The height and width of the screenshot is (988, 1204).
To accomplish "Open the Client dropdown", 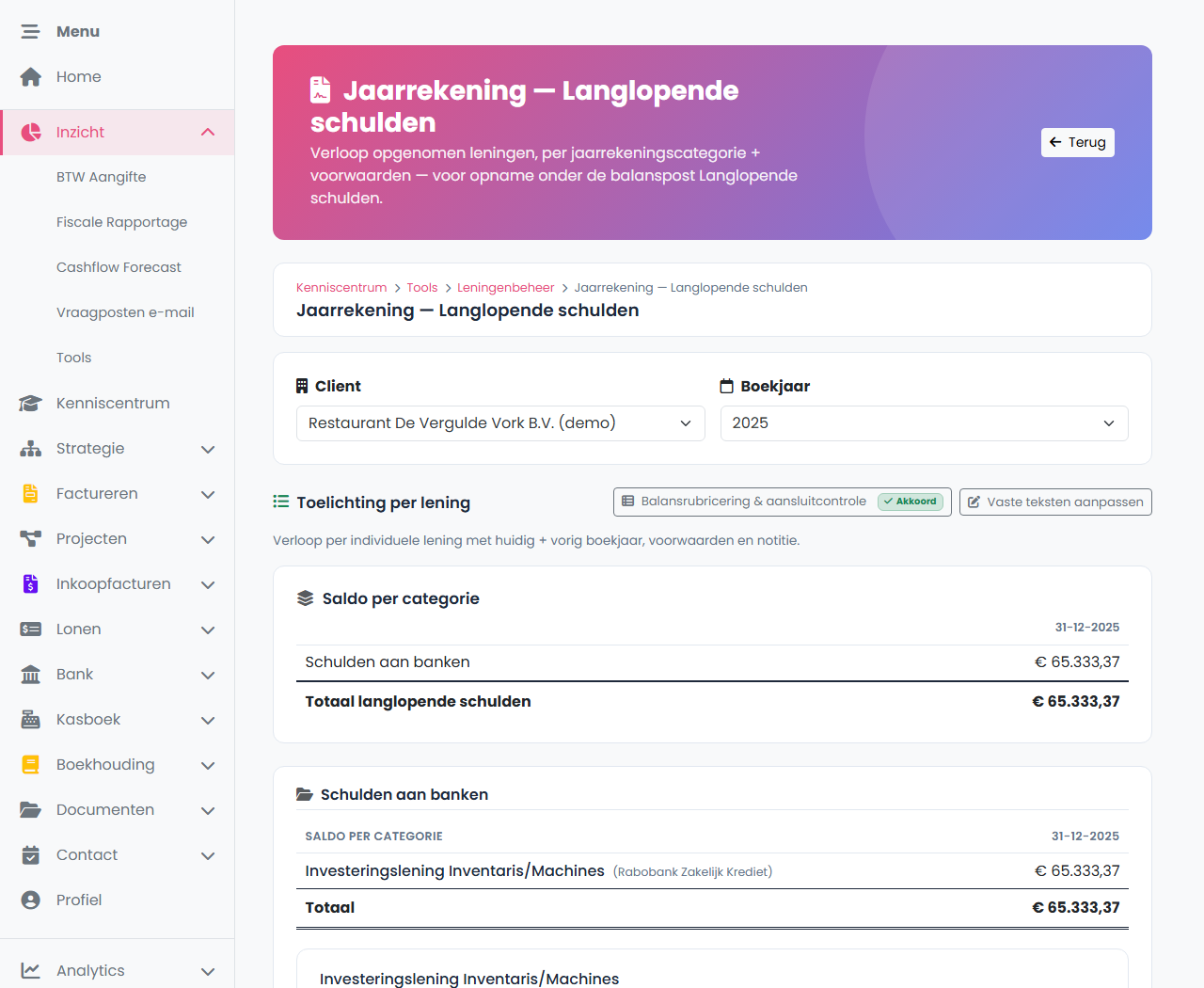I will click(500, 423).
